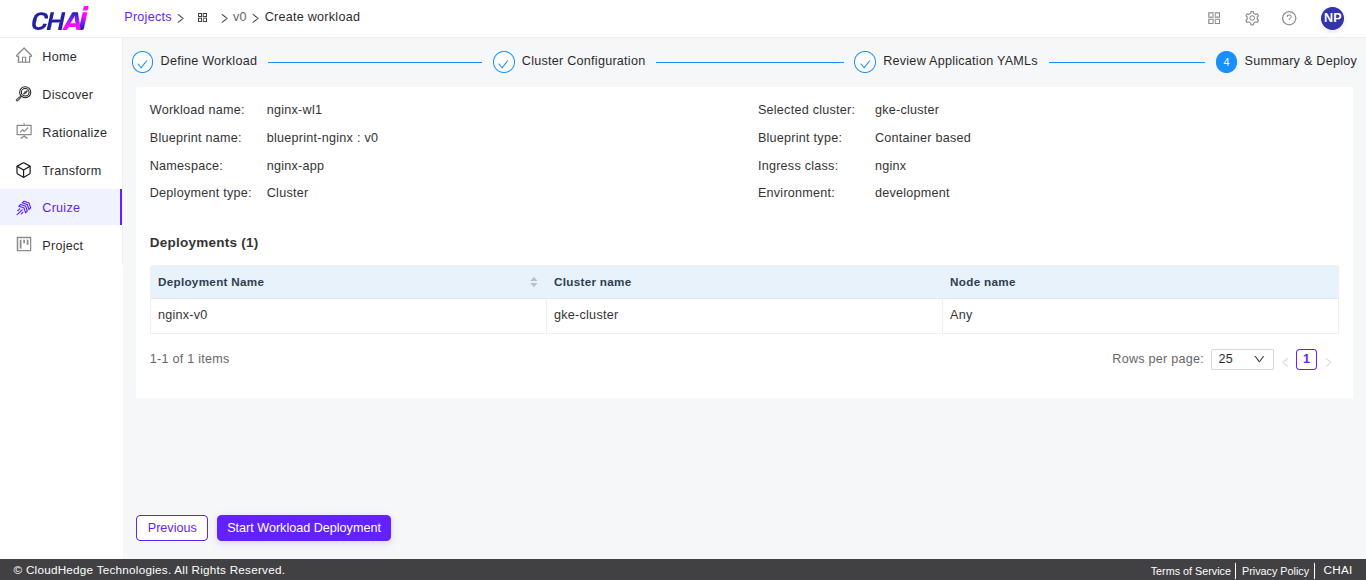Click the project grid icon in breadcrumb

pos(202,18)
